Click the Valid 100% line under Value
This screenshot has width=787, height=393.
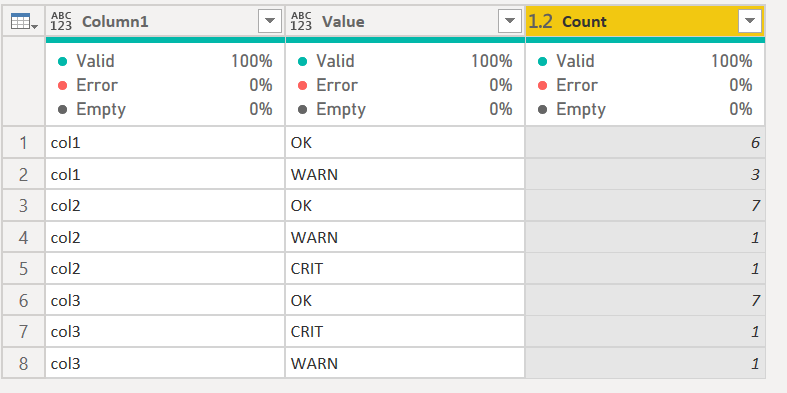point(405,61)
